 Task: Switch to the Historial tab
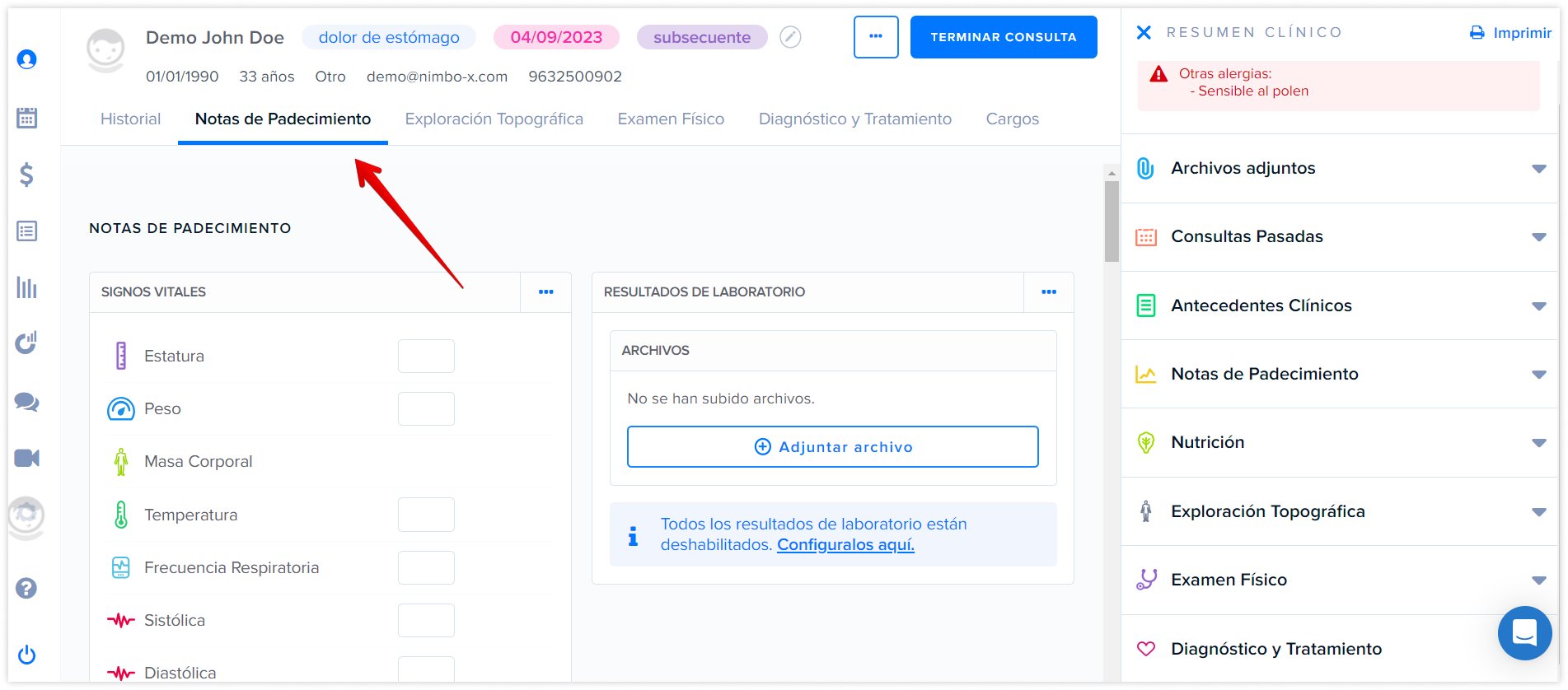pos(130,119)
